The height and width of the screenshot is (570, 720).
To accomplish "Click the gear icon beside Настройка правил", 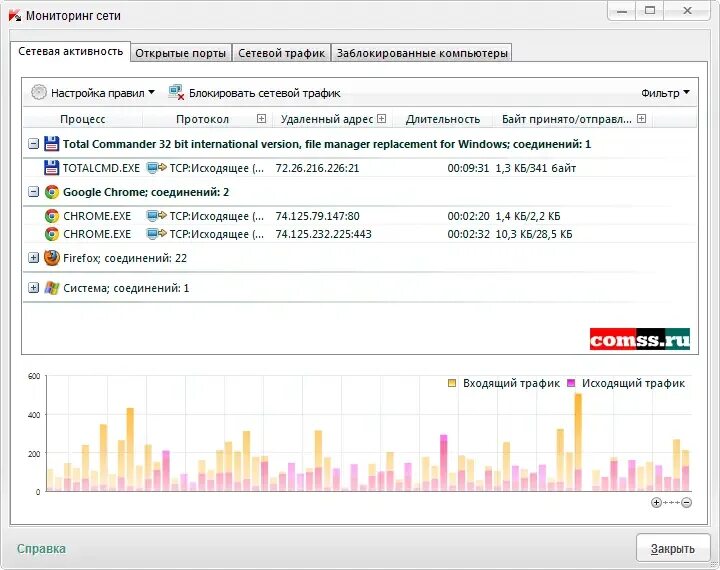I will point(39,92).
